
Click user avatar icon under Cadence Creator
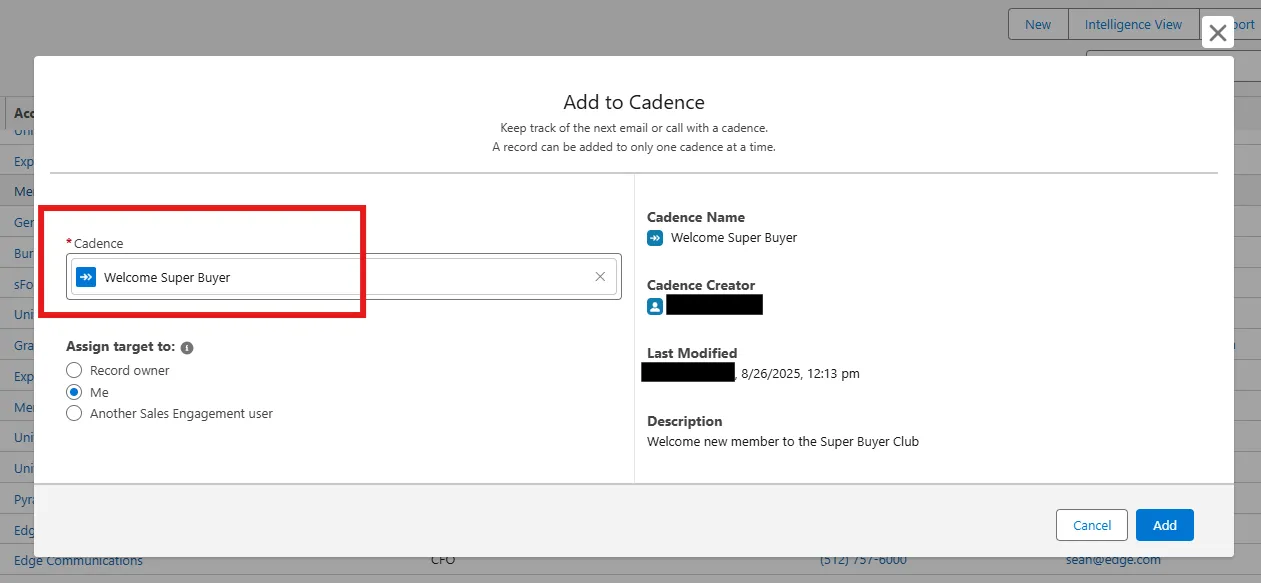click(655, 306)
